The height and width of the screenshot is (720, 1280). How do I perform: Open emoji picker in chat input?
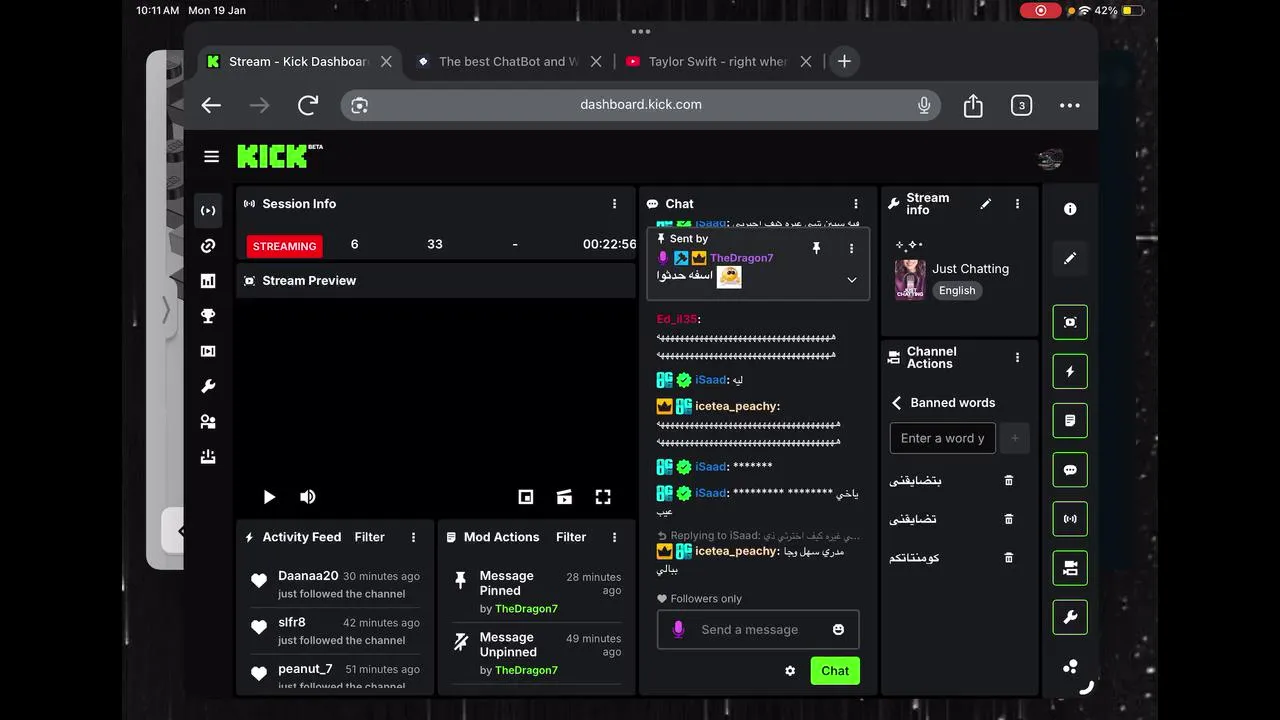click(x=838, y=630)
